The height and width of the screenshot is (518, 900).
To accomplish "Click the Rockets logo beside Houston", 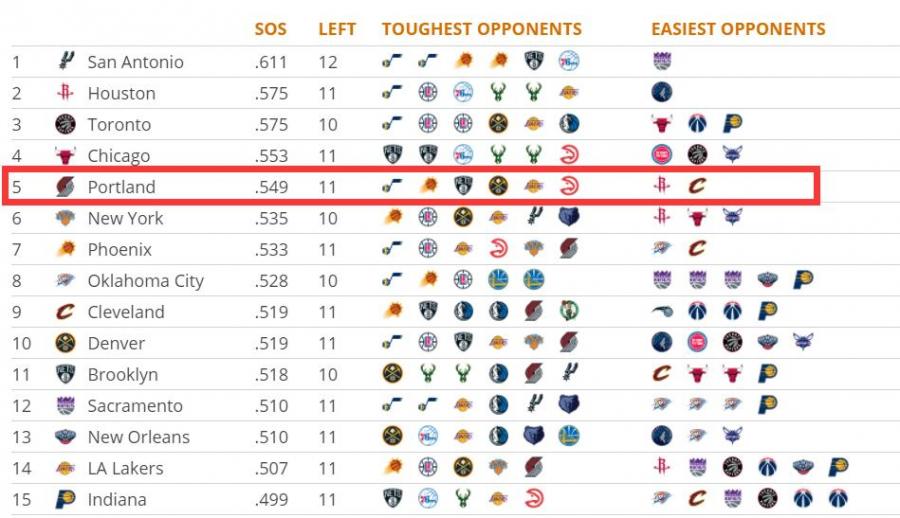I will 65,92.
